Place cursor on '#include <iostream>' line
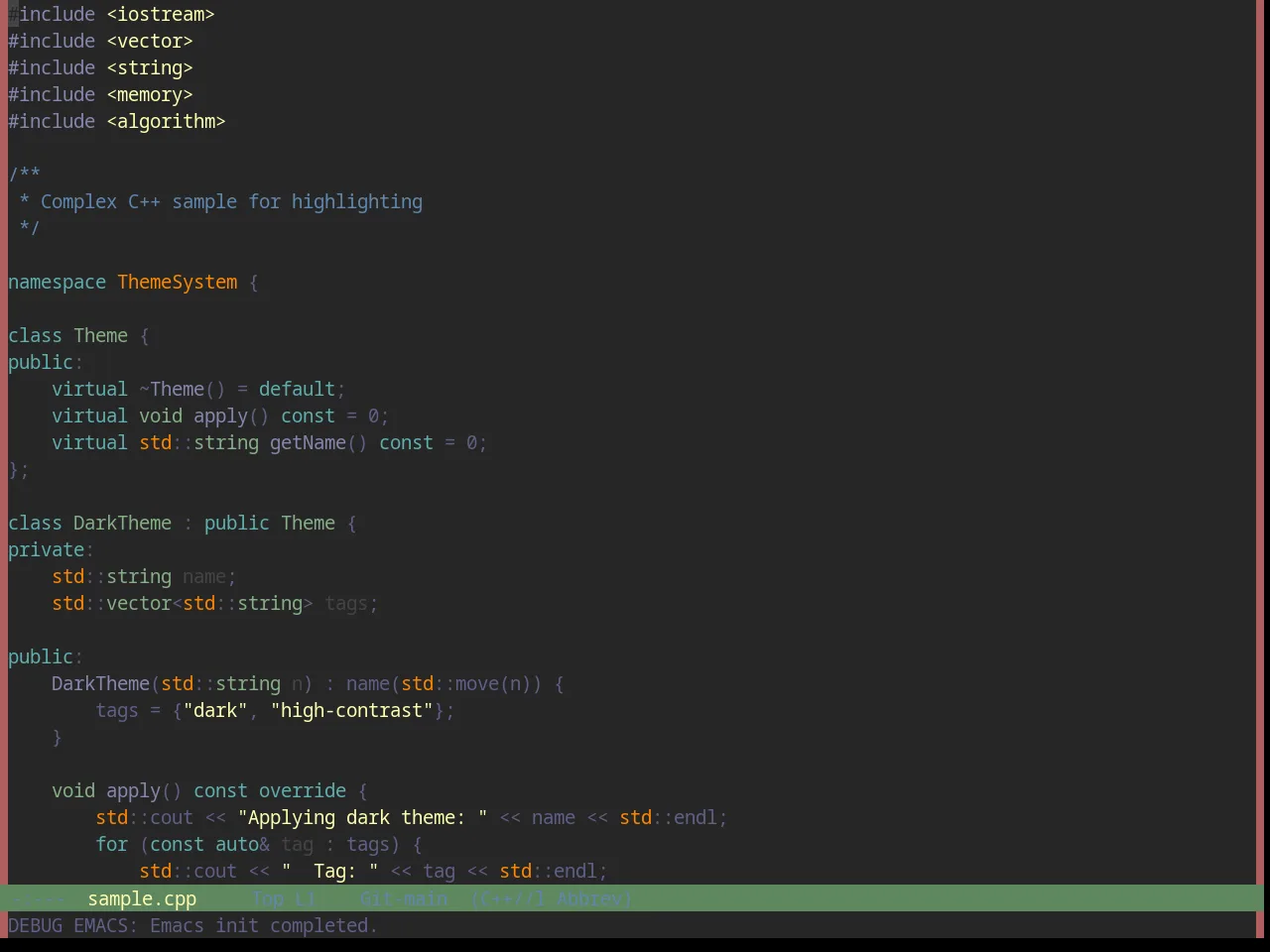The image size is (1270, 952). pos(111,14)
